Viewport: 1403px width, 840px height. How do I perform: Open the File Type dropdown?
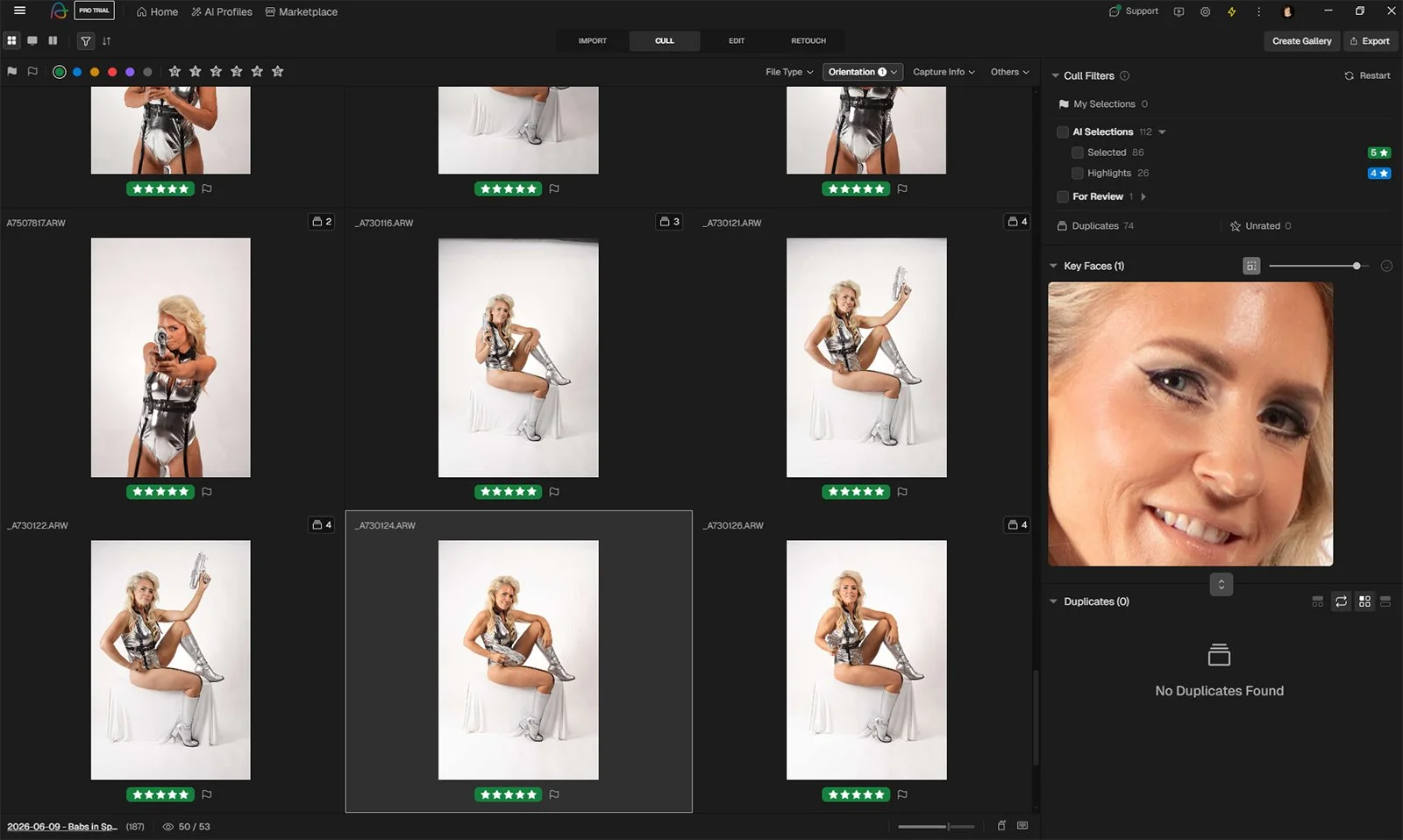(789, 72)
